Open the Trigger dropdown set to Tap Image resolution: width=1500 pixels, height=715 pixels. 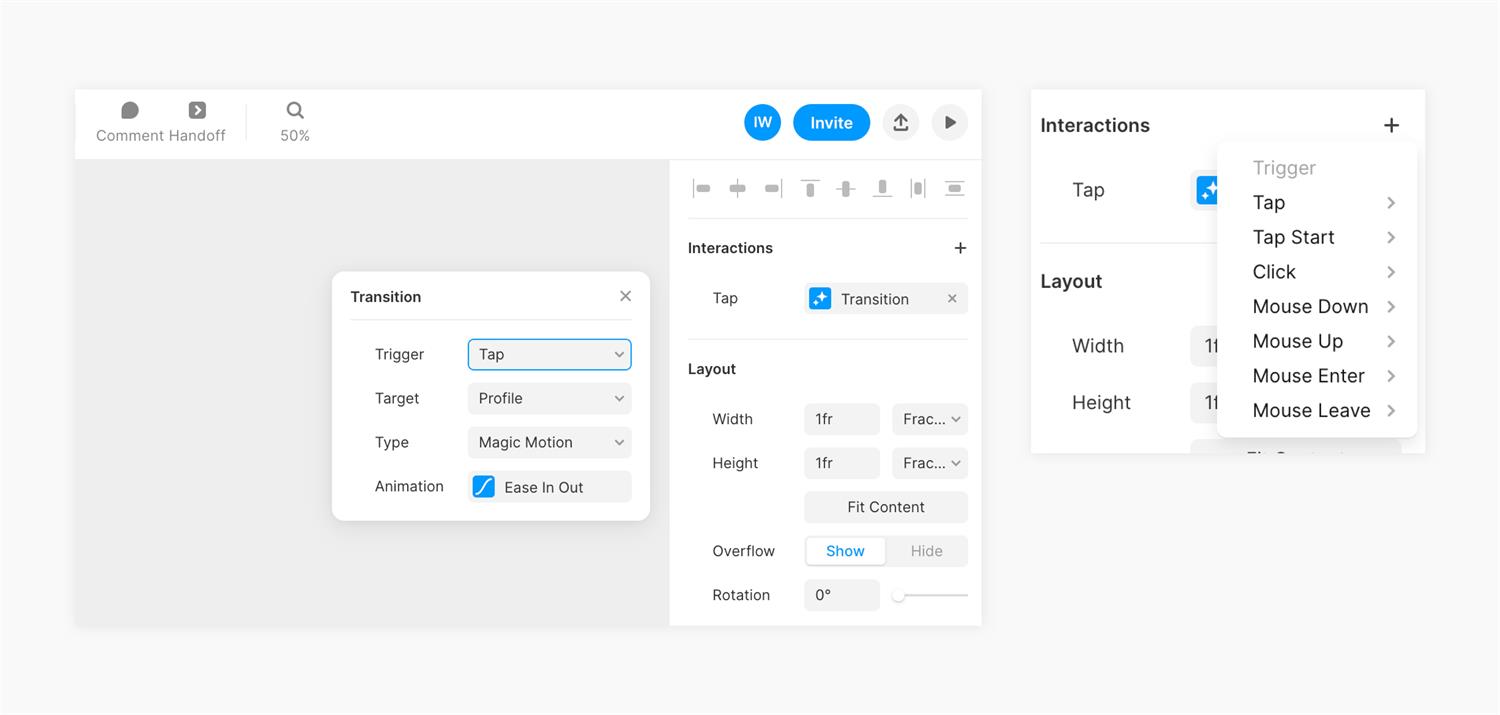coord(549,354)
